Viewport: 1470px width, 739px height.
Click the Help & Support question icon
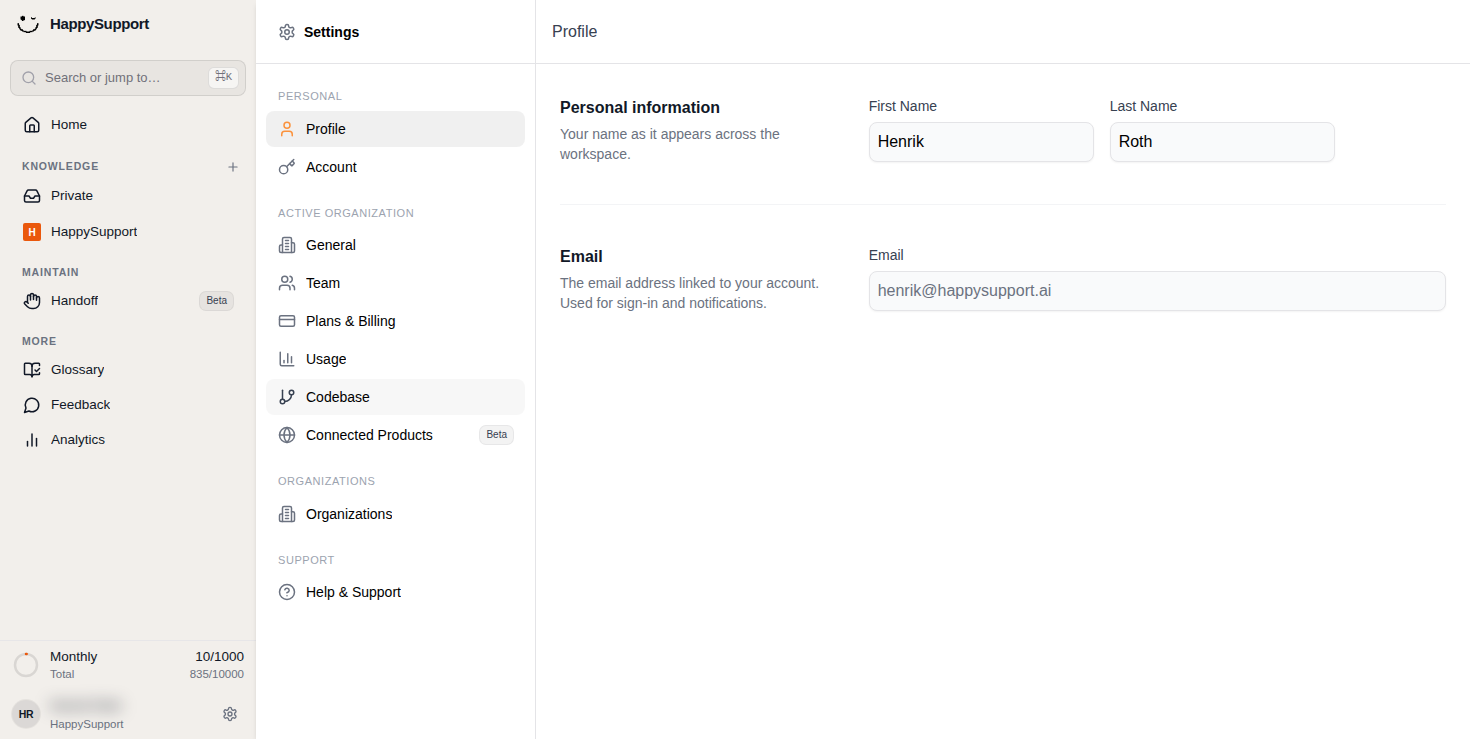pyautogui.click(x=287, y=592)
